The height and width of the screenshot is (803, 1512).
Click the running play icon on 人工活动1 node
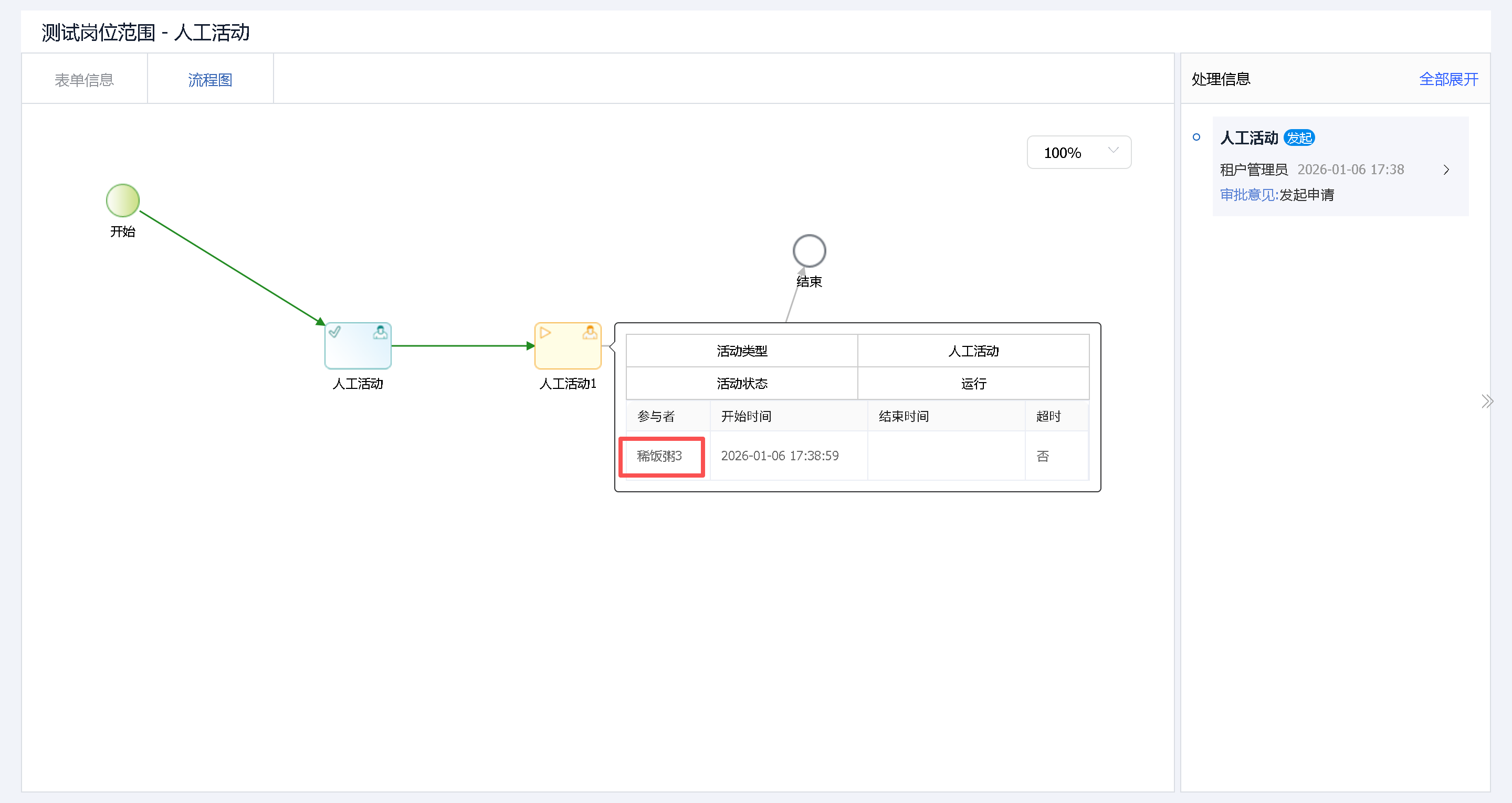coord(545,333)
